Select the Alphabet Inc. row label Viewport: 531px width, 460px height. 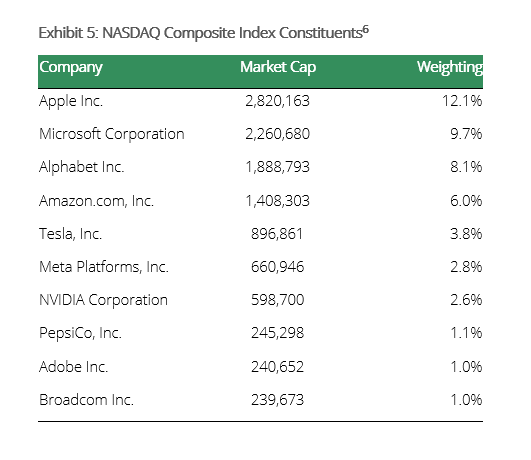pyautogui.click(x=82, y=167)
